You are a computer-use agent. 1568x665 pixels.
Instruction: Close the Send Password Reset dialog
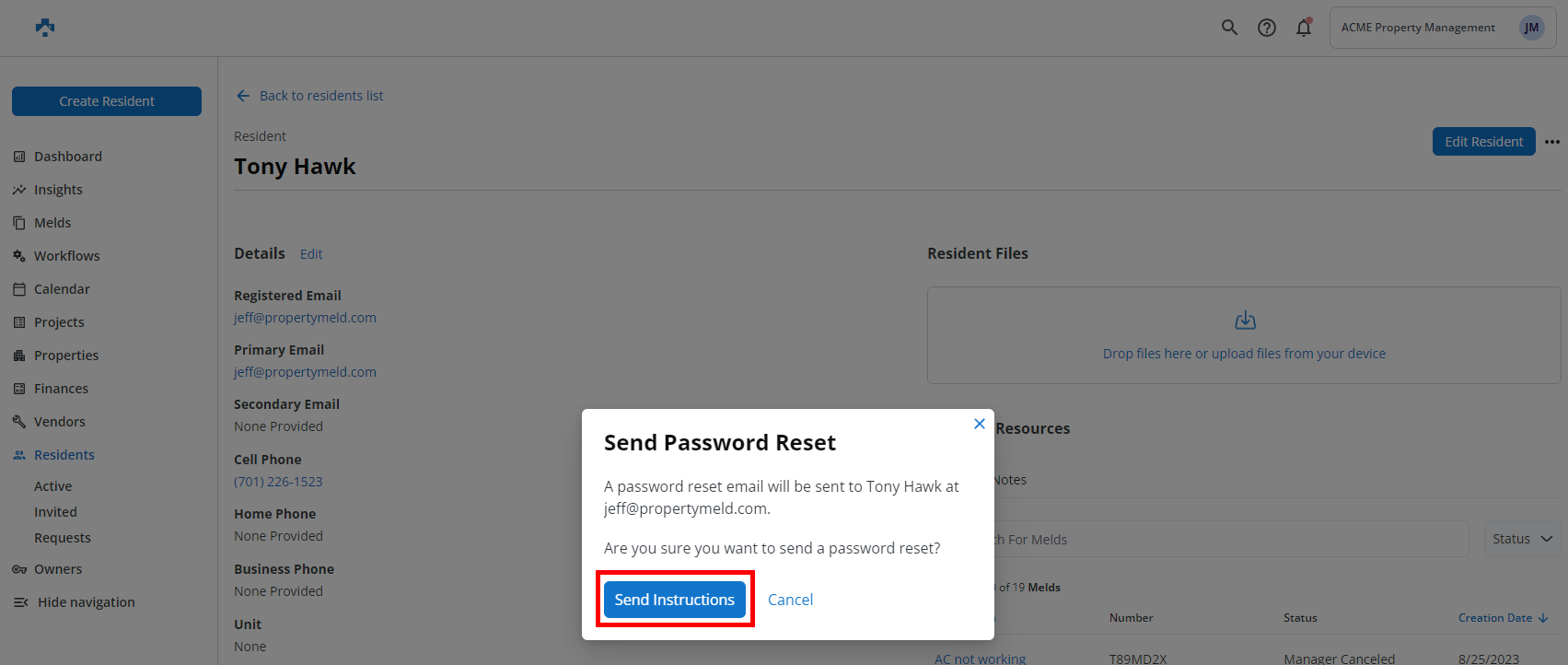tap(980, 424)
